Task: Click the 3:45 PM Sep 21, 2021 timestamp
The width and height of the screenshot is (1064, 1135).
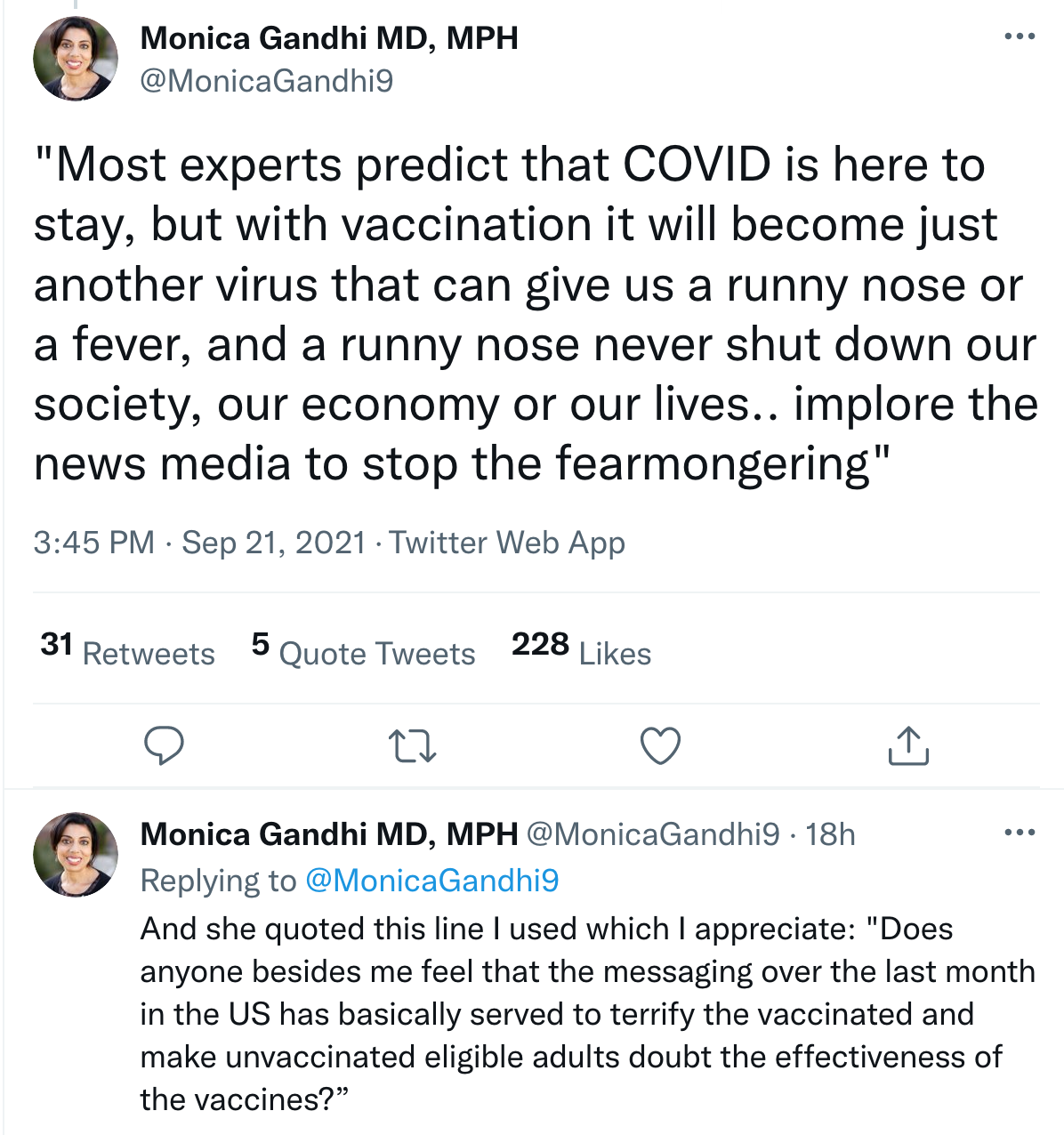Action: point(199,542)
